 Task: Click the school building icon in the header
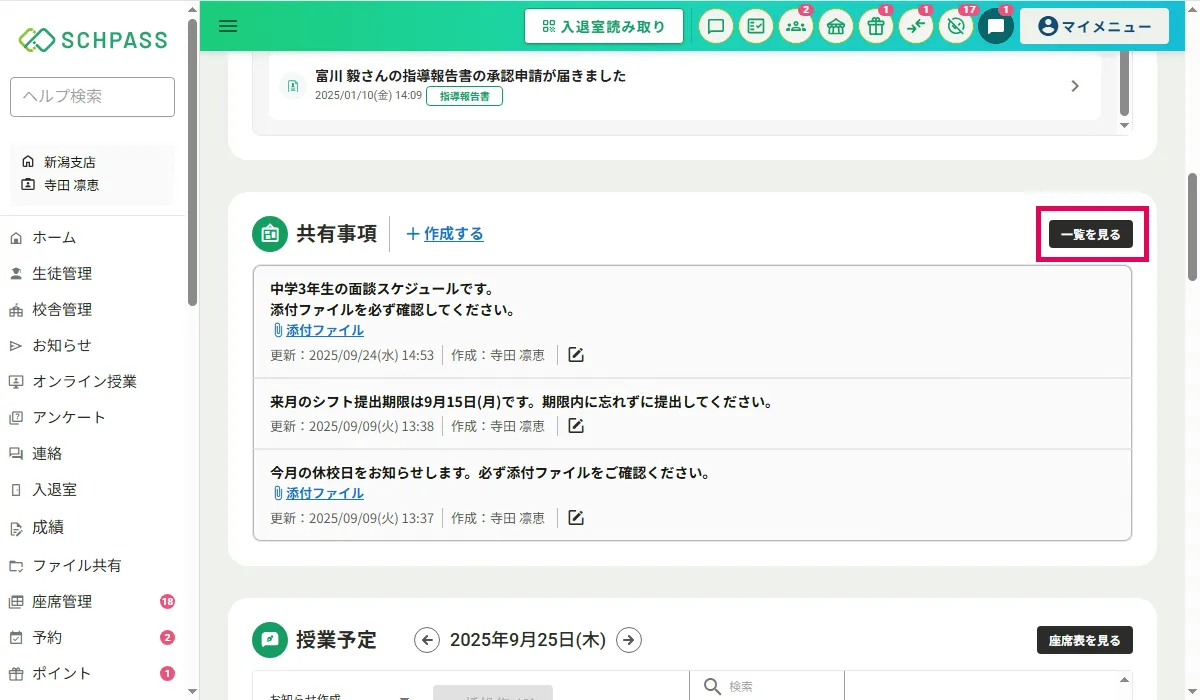tap(835, 27)
